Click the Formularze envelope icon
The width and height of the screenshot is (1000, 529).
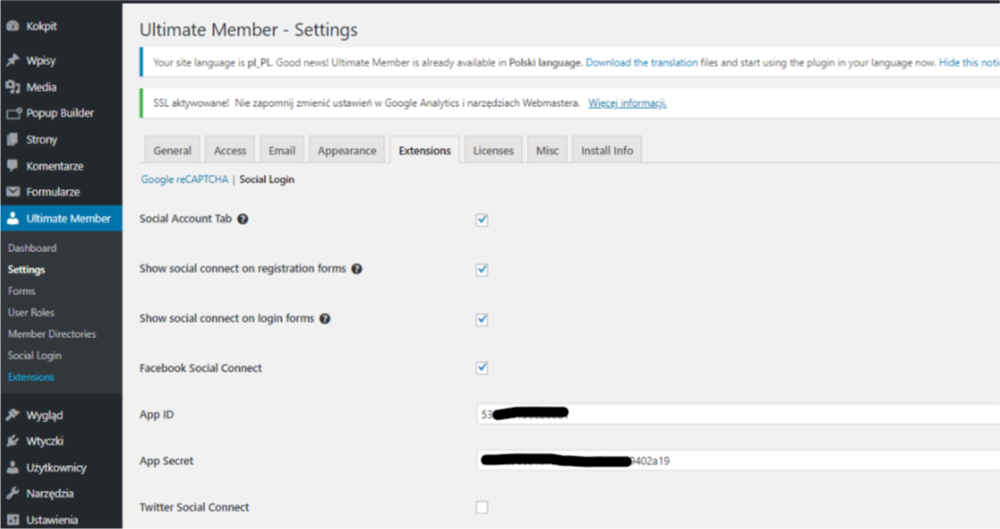tap(13, 192)
